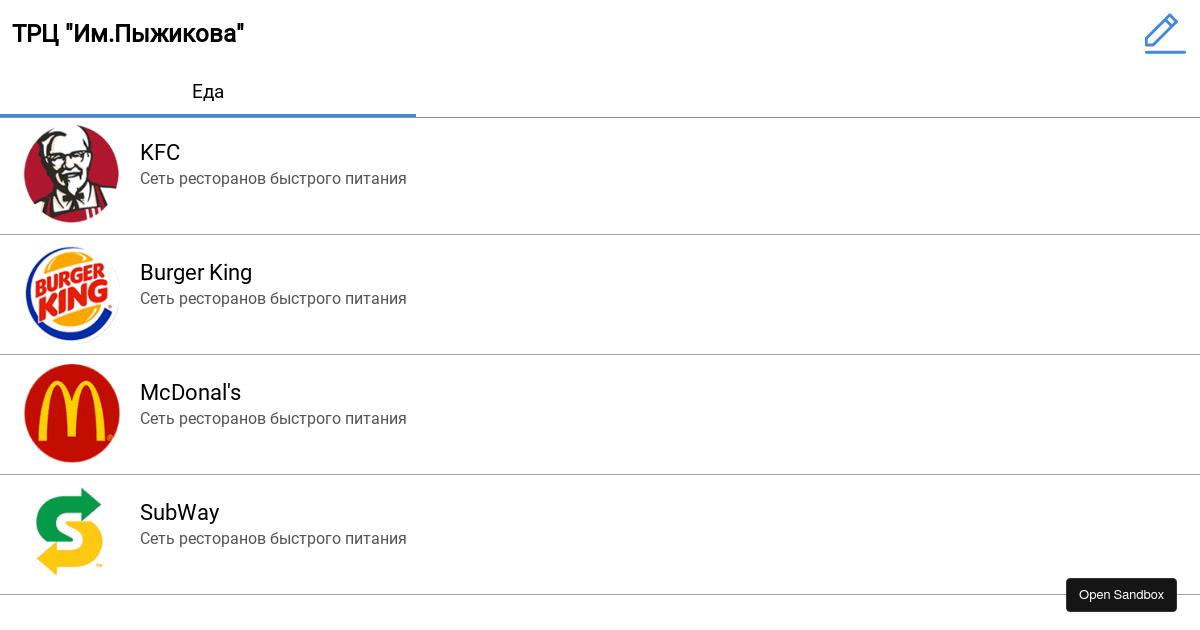Click the blue indicator bar under Еда
The image size is (1200, 630).
[208, 116]
